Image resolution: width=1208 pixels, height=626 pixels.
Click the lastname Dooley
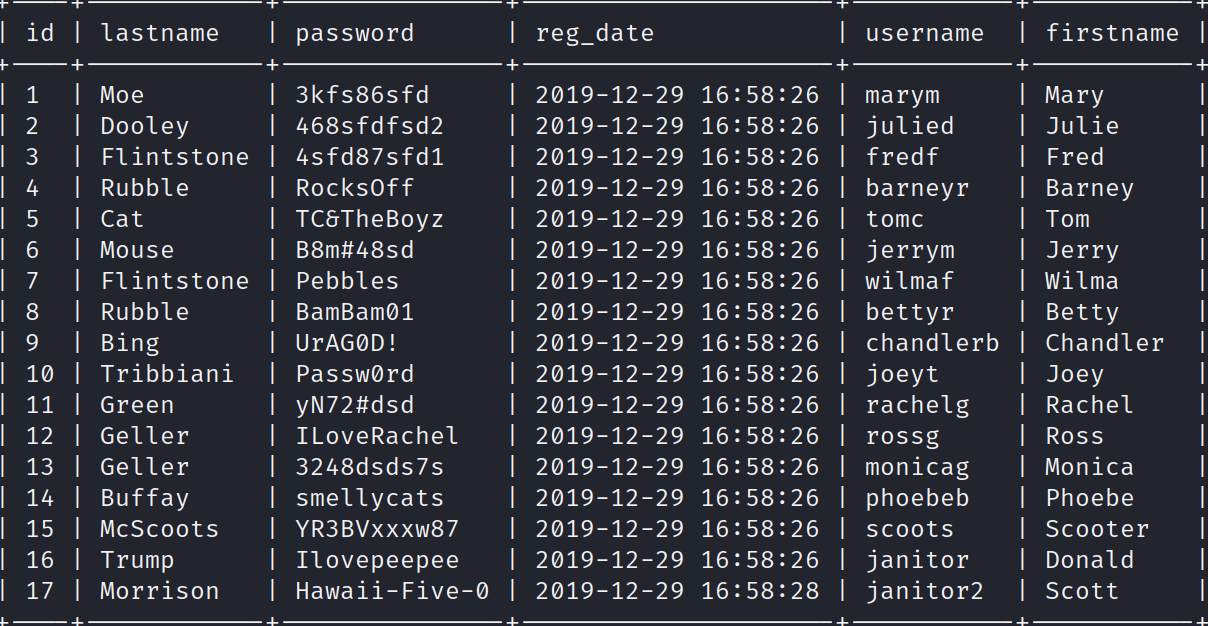tap(144, 126)
